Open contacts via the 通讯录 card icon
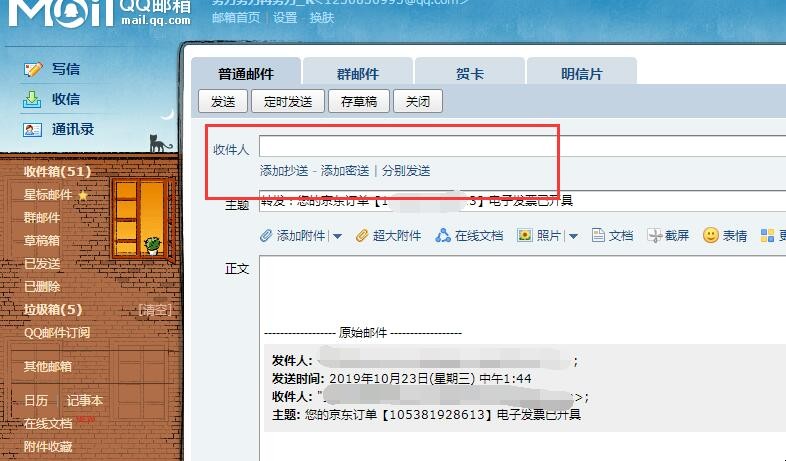The image size is (786, 461). (x=33, y=129)
